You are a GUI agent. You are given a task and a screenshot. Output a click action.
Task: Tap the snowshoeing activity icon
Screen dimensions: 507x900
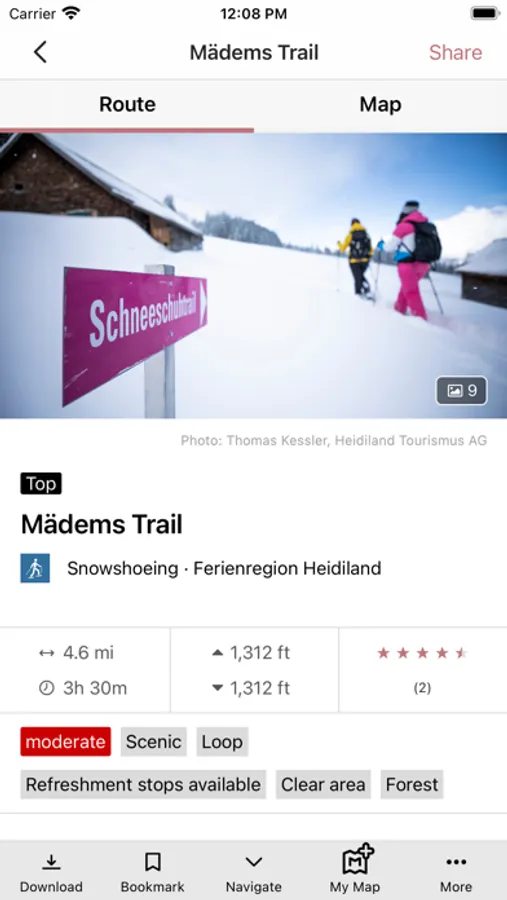pyautogui.click(x=35, y=568)
